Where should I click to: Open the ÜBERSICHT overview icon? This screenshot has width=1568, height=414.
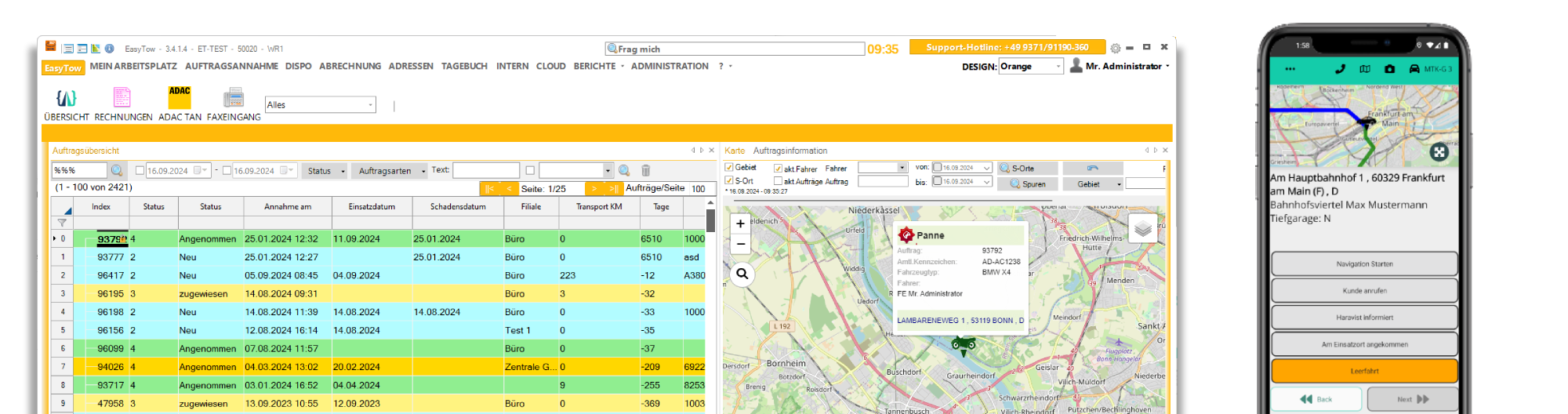(66, 99)
